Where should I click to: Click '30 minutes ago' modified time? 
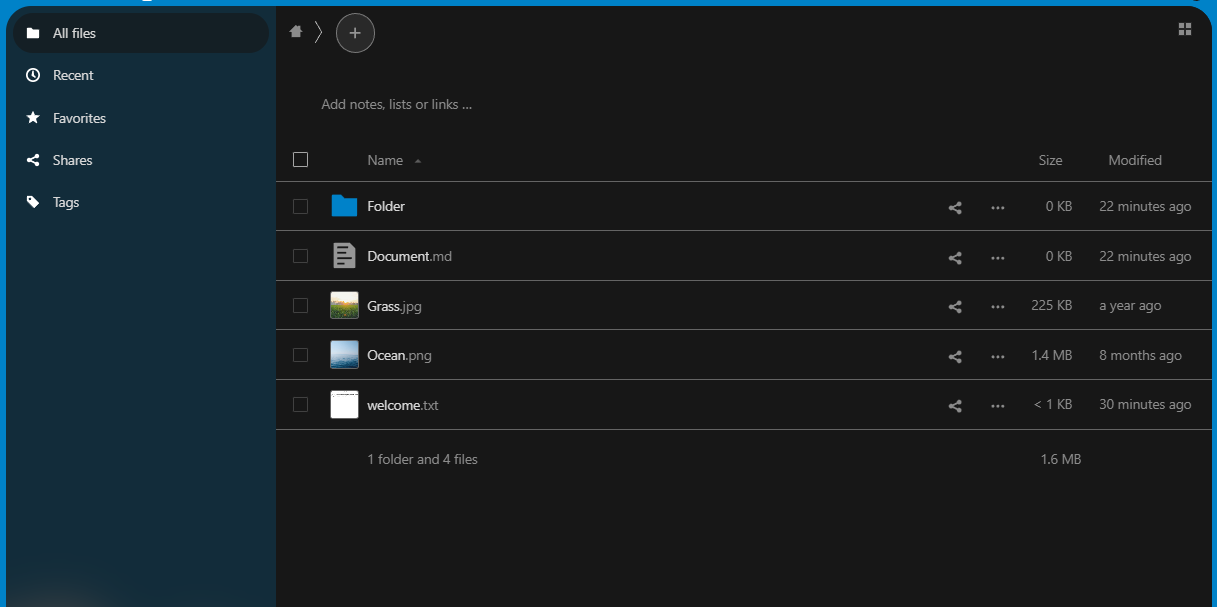point(1145,405)
